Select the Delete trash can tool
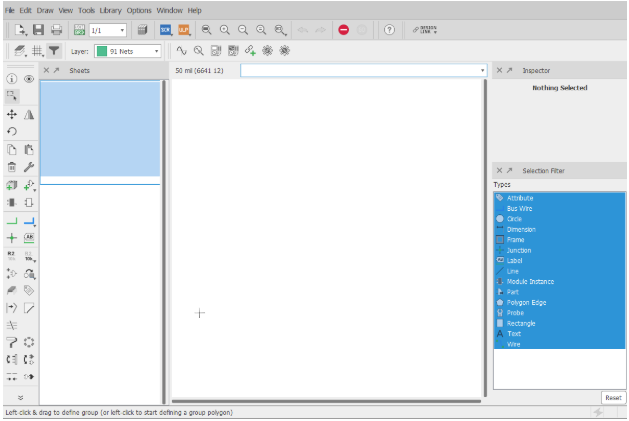This screenshot has width=629, height=421. [x=12, y=167]
